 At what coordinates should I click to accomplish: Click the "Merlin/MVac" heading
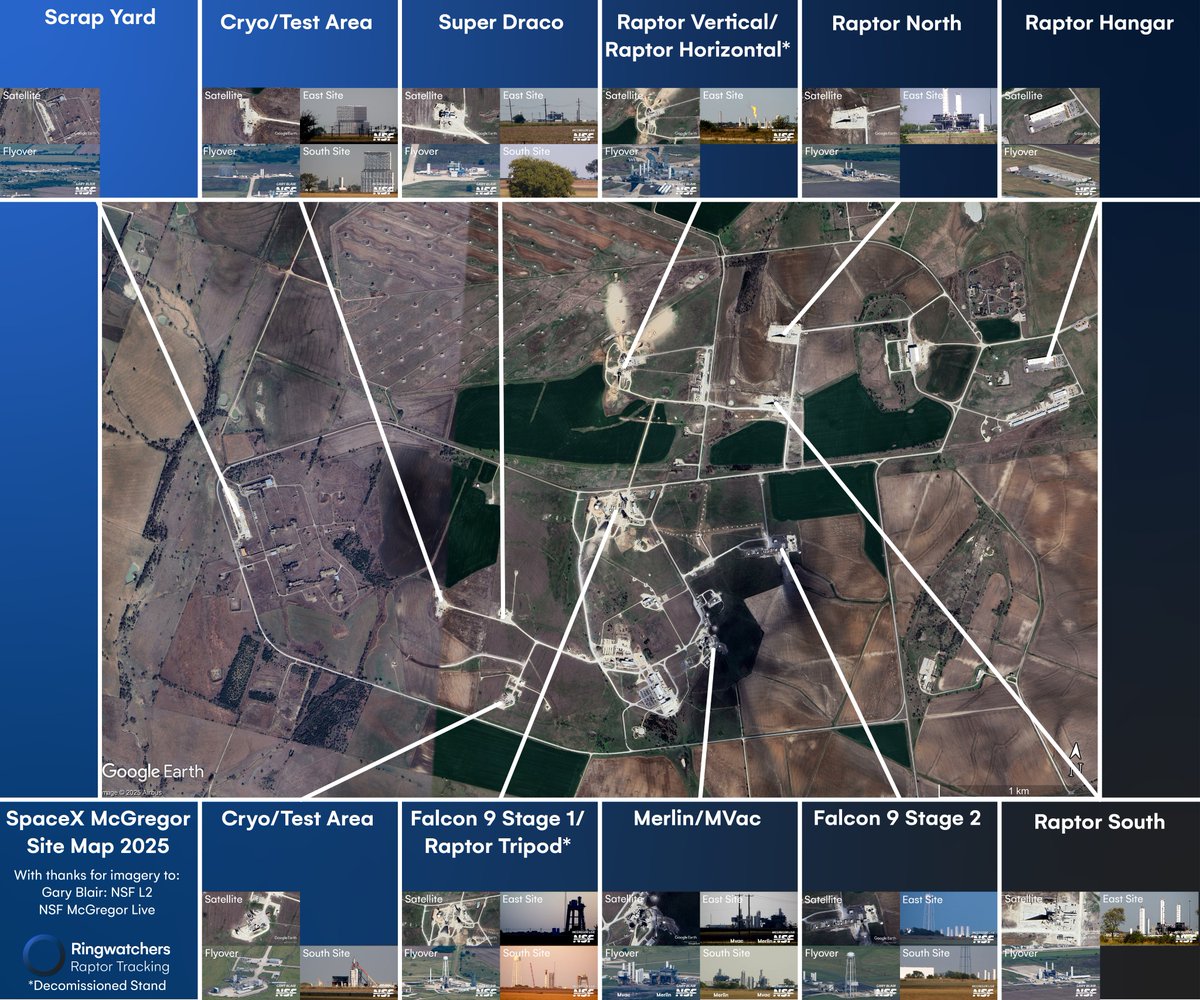(x=698, y=819)
